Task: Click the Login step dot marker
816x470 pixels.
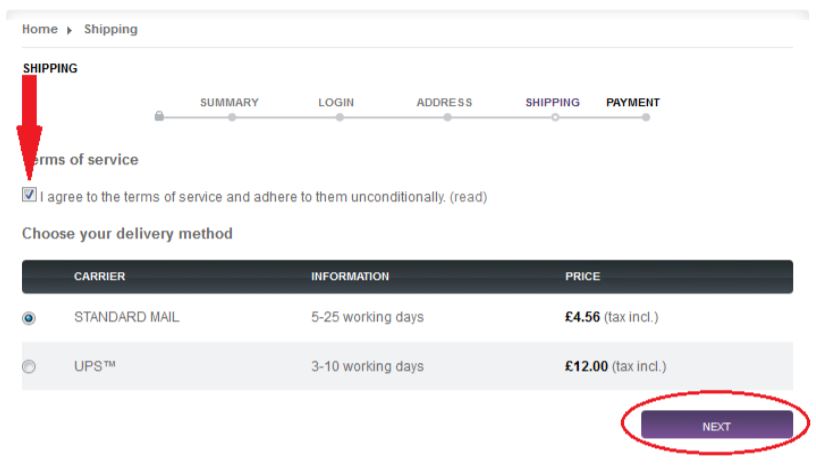Action: click(x=340, y=117)
